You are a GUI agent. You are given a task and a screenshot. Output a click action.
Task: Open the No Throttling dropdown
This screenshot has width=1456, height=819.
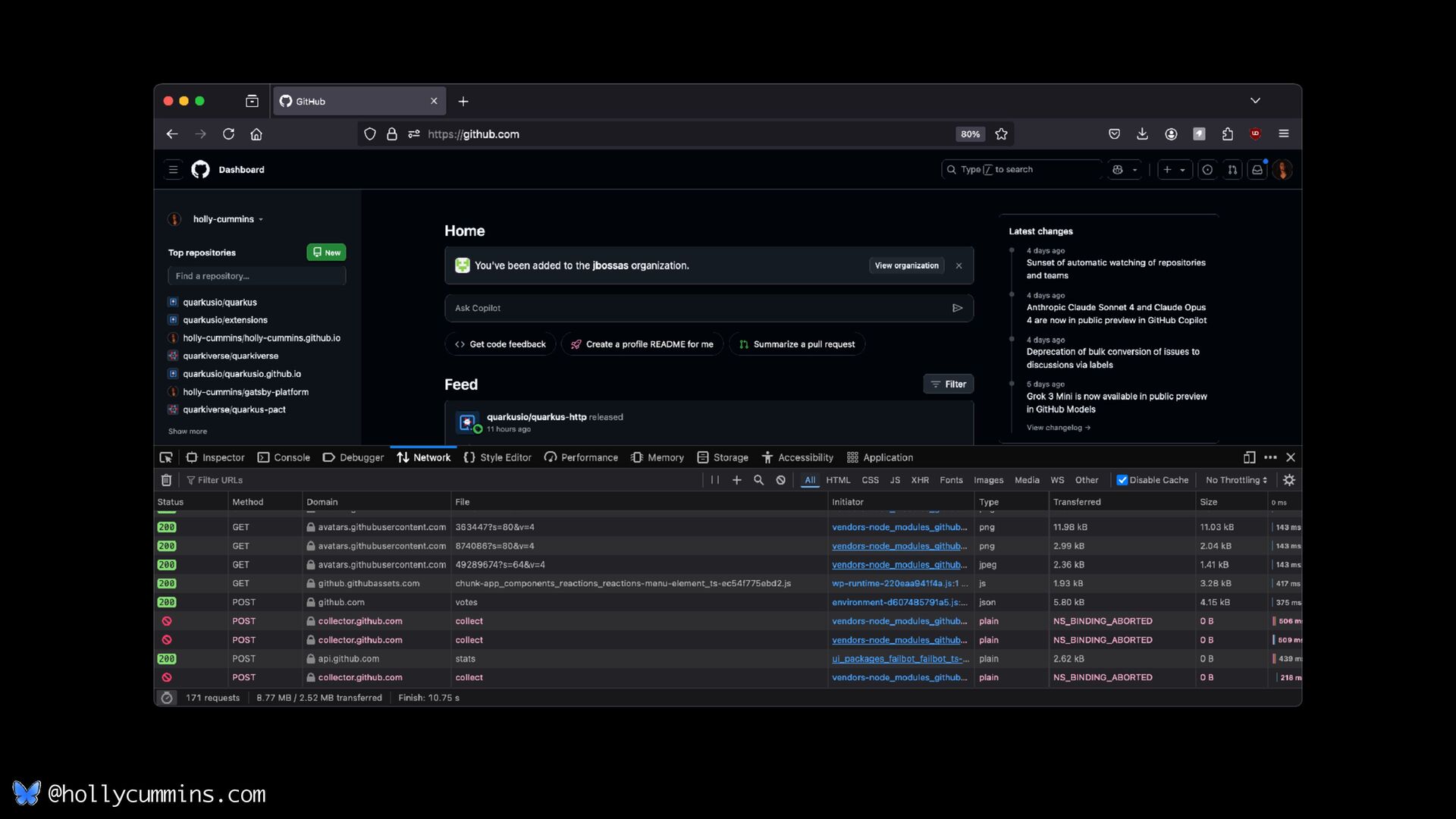[1236, 480]
